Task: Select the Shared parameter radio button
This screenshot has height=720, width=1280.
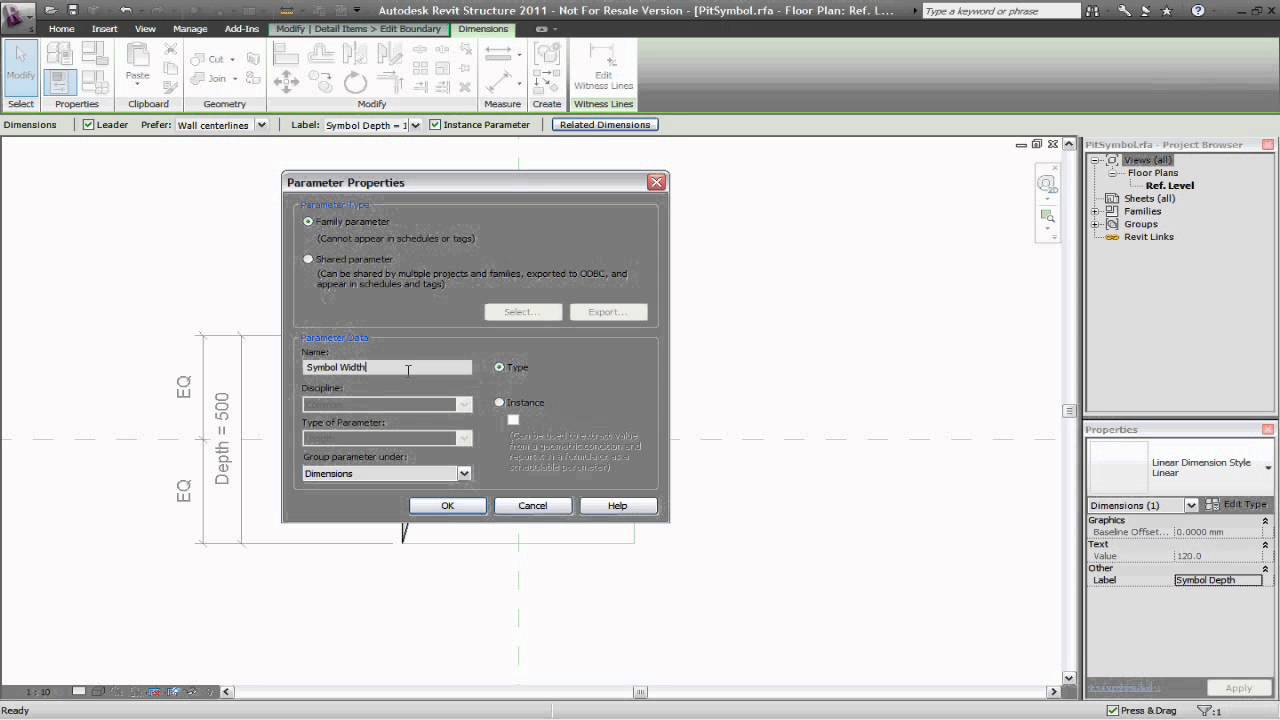Action: point(308,259)
